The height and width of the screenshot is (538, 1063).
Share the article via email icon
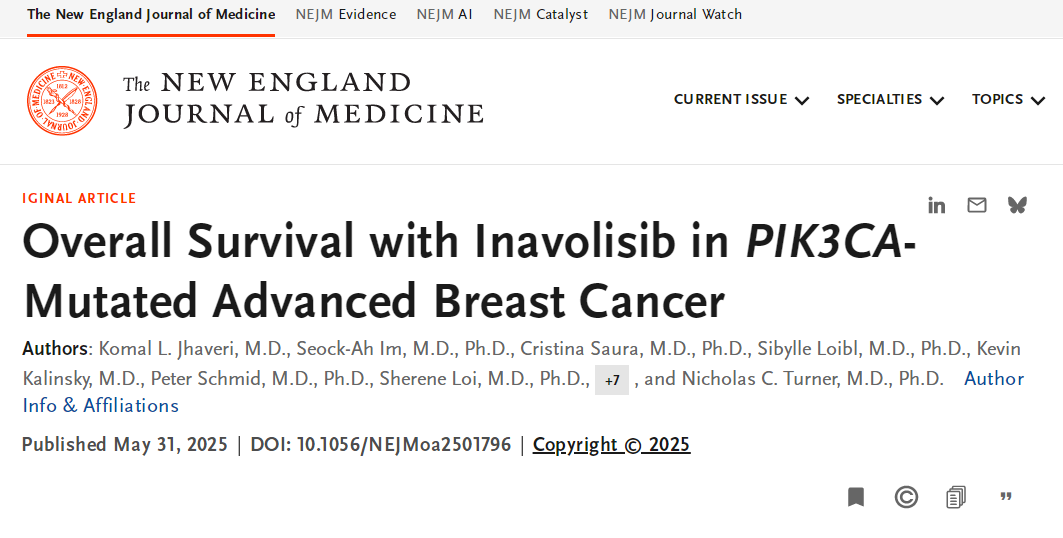pyautogui.click(x=976, y=205)
